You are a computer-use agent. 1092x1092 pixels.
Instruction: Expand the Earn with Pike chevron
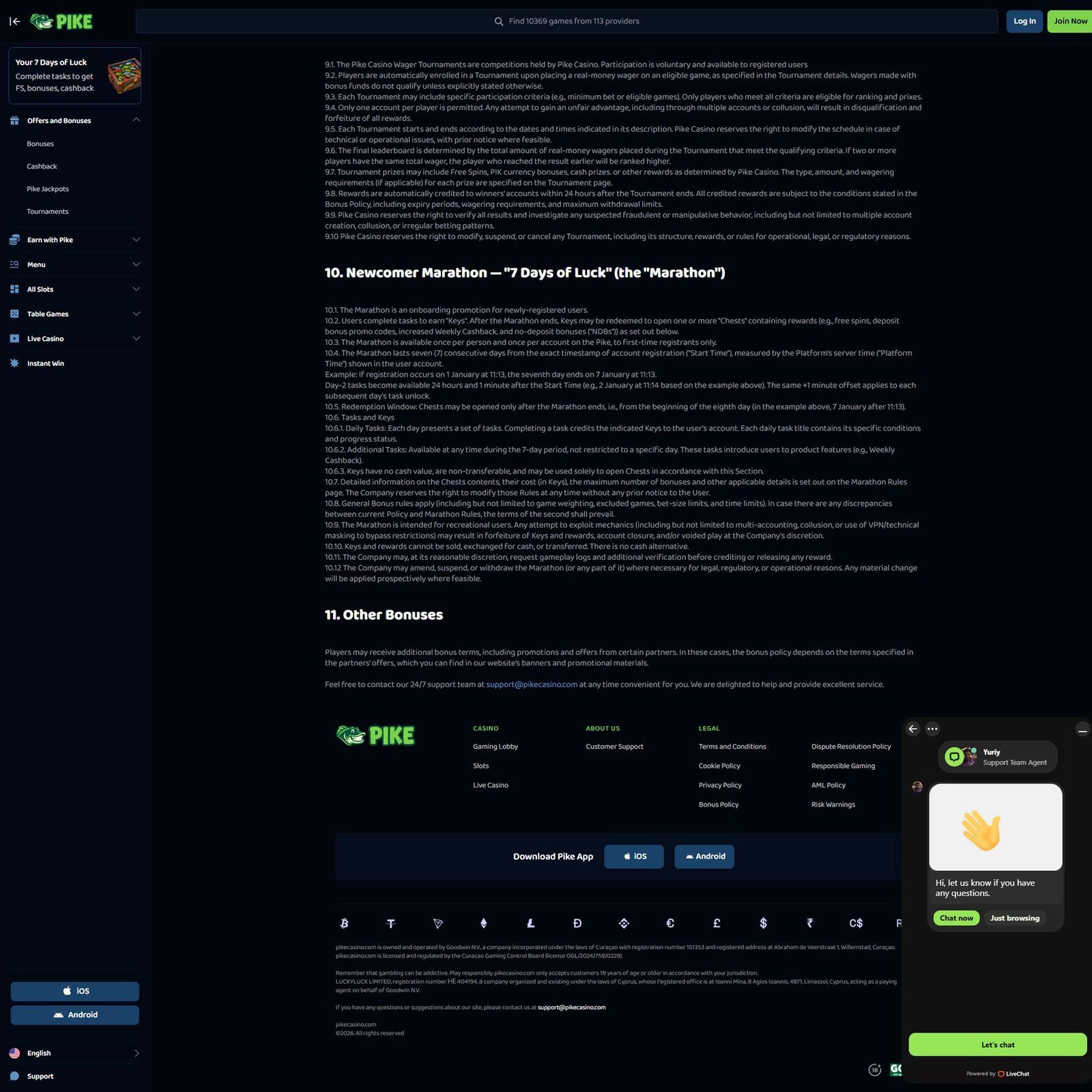click(x=136, y=240)
